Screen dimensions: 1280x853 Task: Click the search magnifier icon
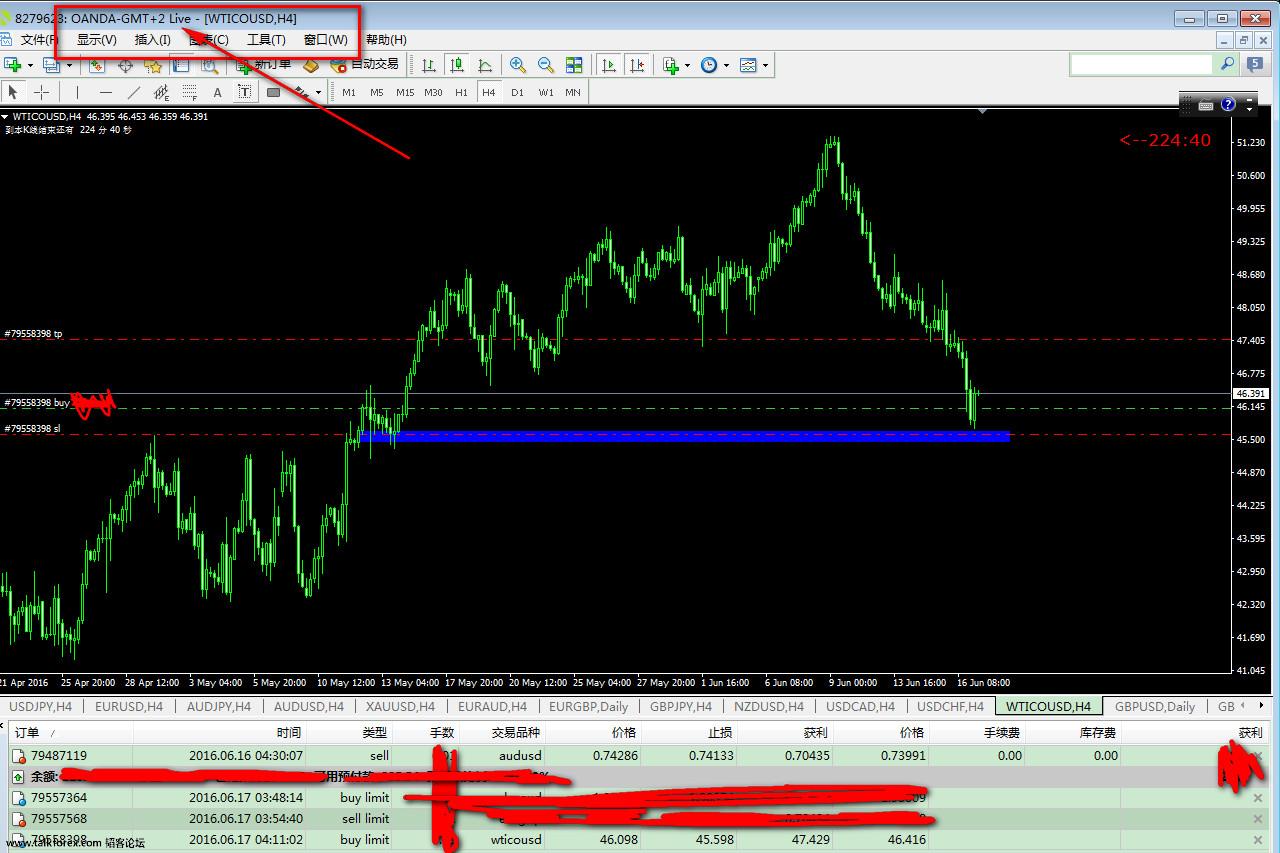1227,64
